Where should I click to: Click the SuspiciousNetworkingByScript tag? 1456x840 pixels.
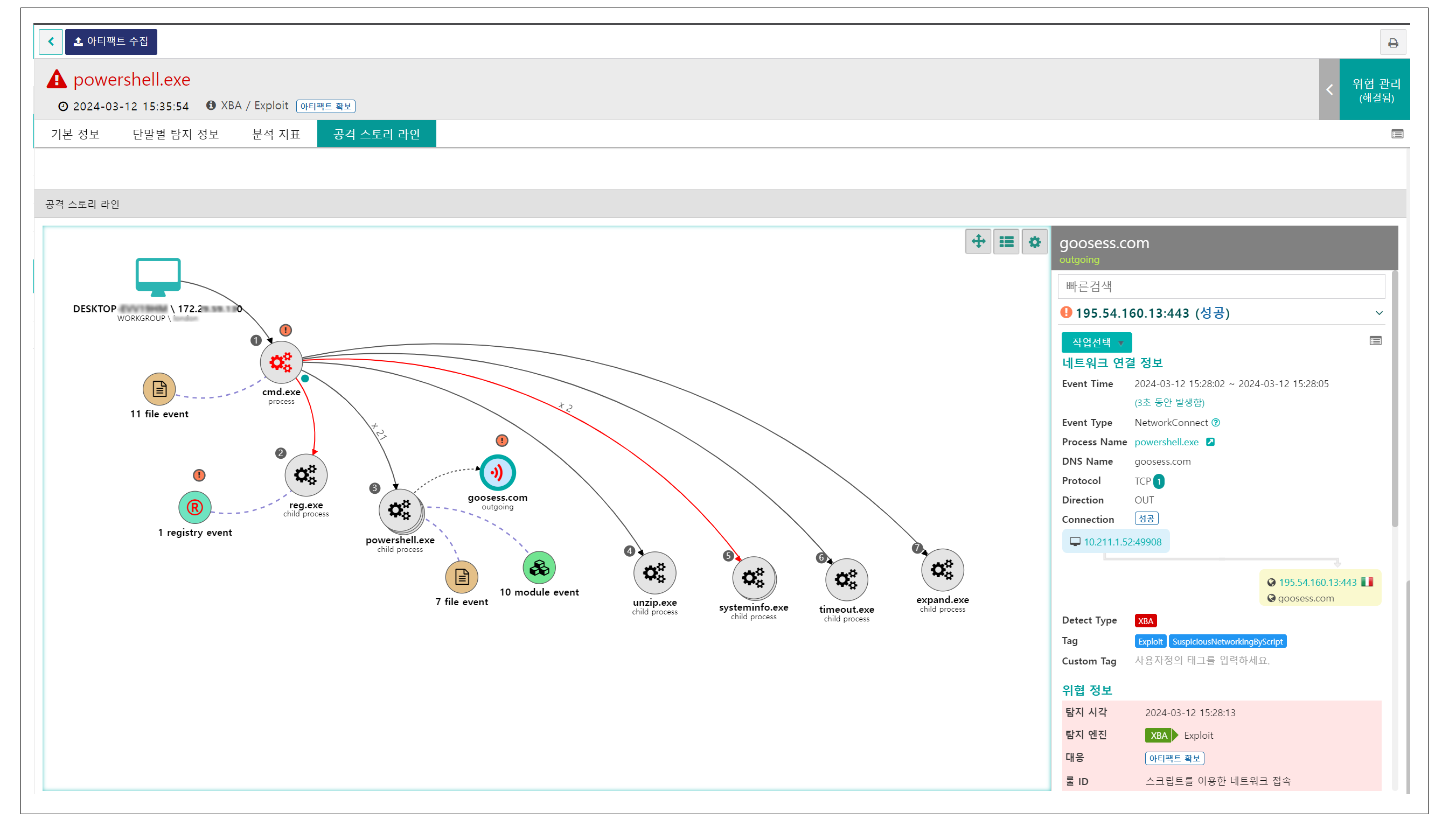(1227, 641)
